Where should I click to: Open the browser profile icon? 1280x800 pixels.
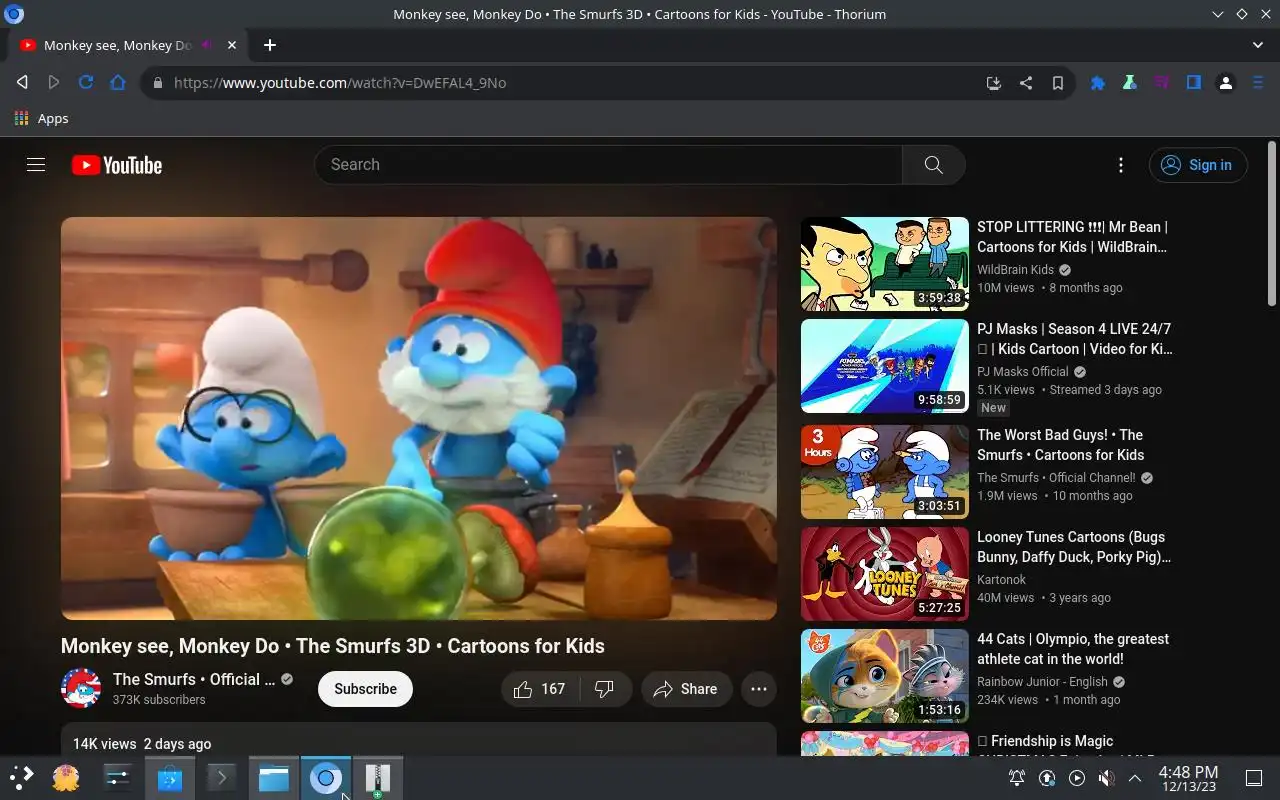[x=1226, y=83]
